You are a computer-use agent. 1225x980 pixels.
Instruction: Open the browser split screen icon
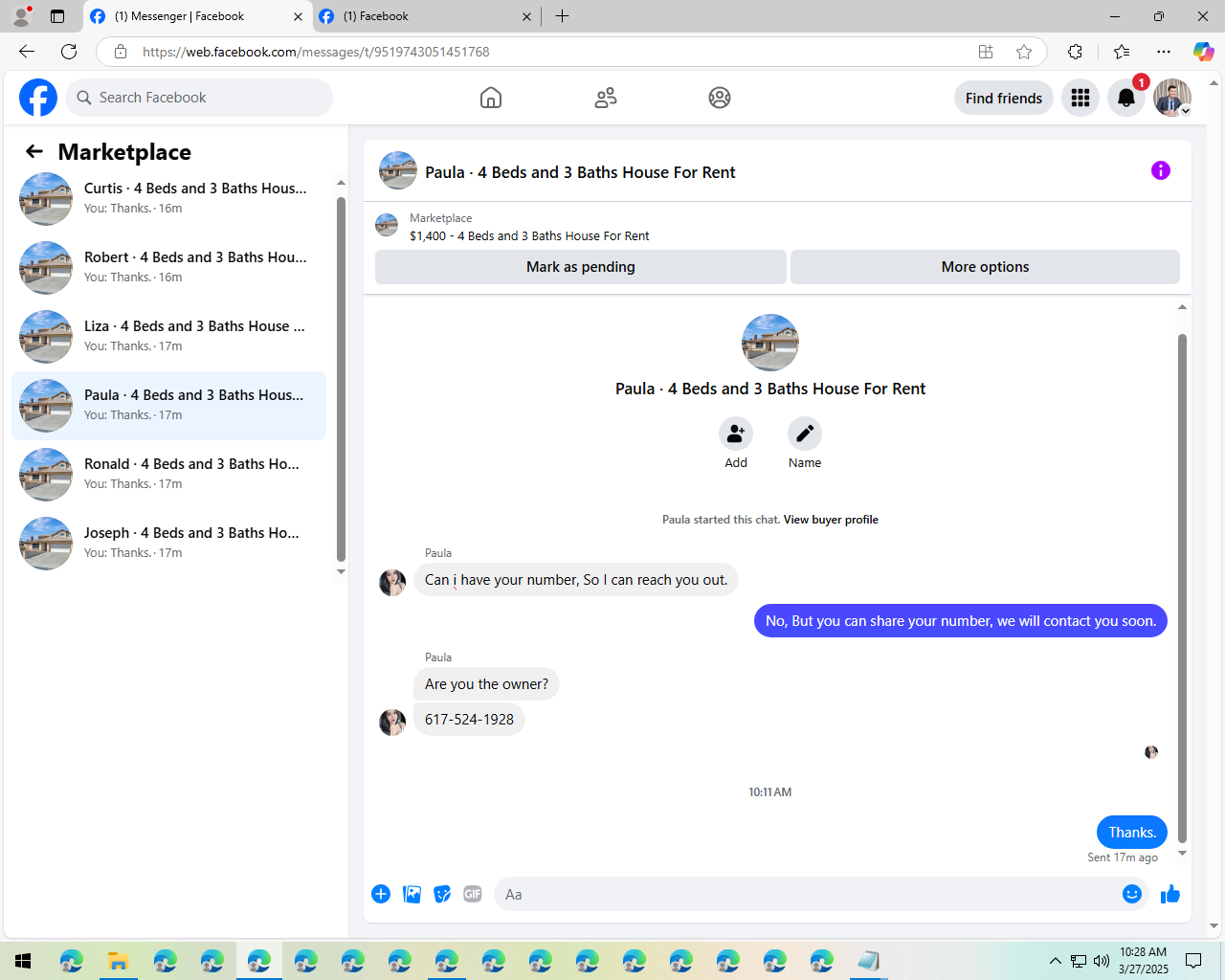pyautogui.click(x=986, y=52)
